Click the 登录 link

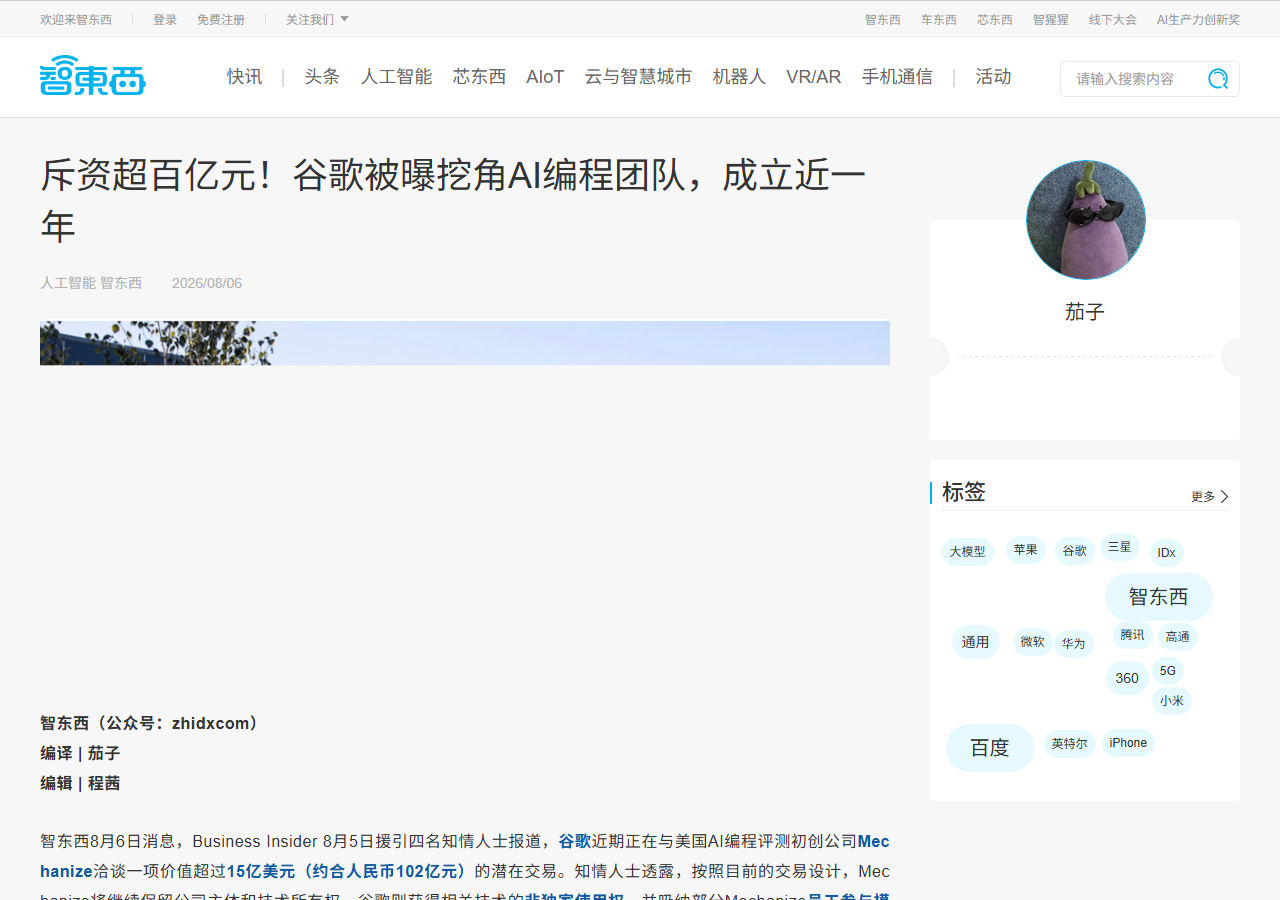[x=165, y=19]
